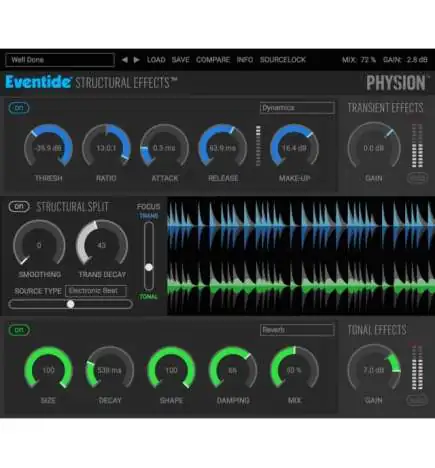435x468 pixels.
Task: Open the Well Done preset name box
Action: click(60, 60)
